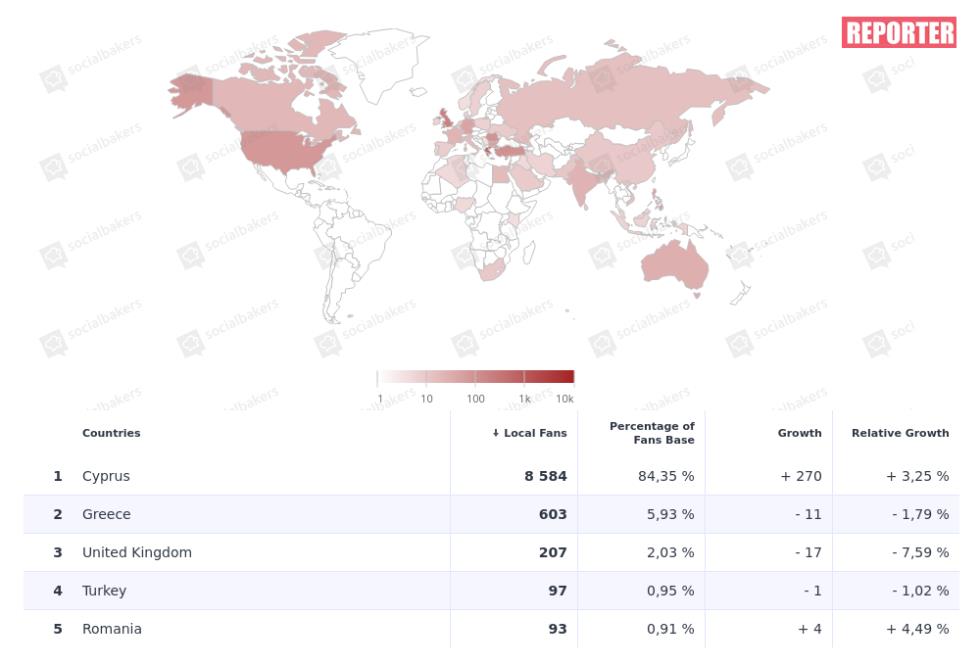Click the - 17 growth value
Image resolution: width=980 pixels, height=664 pixels.
pos(808,552)
